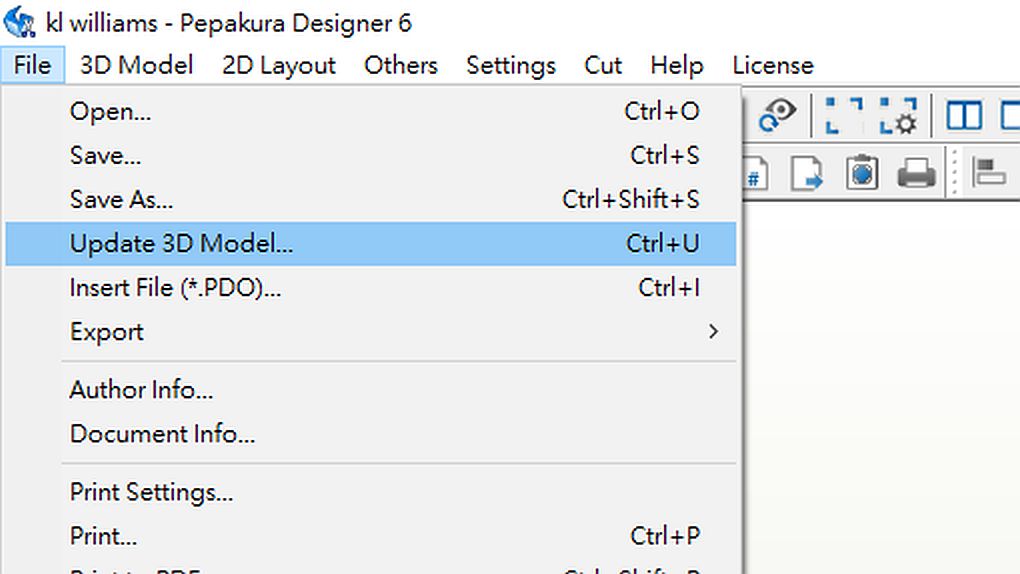Click the eye refresh view icon
1020x574 pixels.
click(776, 115)
